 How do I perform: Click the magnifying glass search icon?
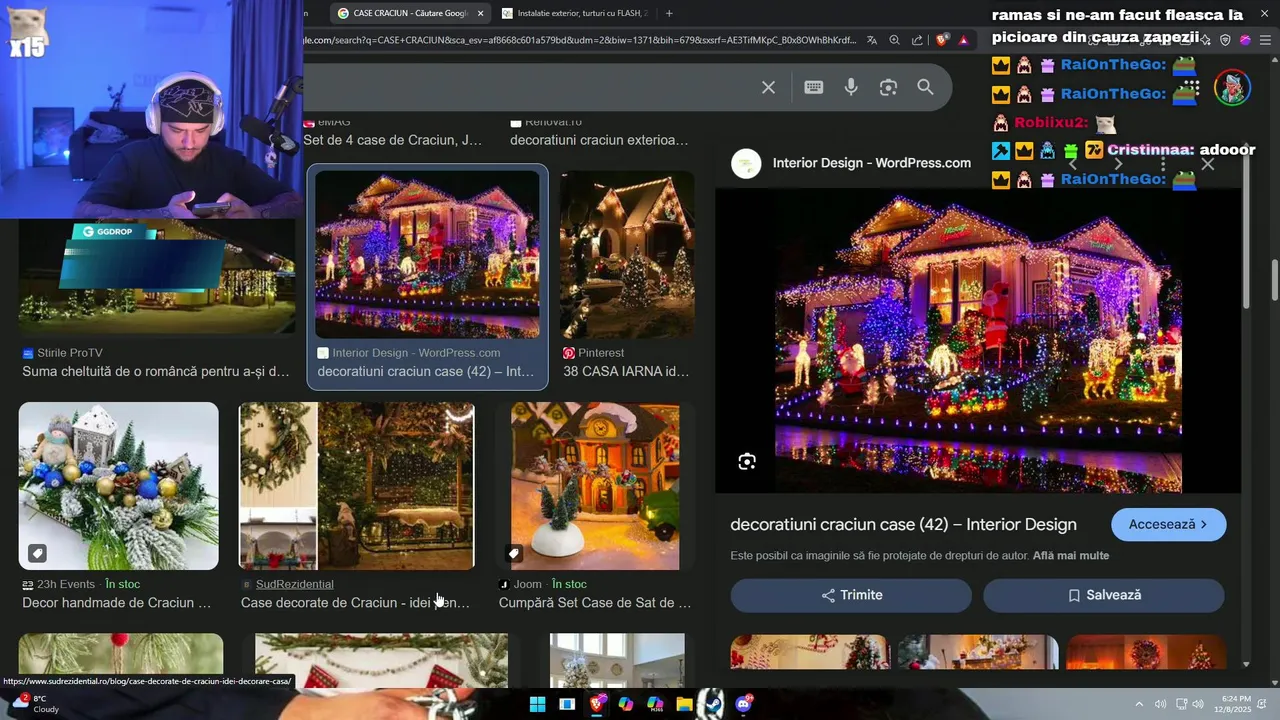pos(925,87)
